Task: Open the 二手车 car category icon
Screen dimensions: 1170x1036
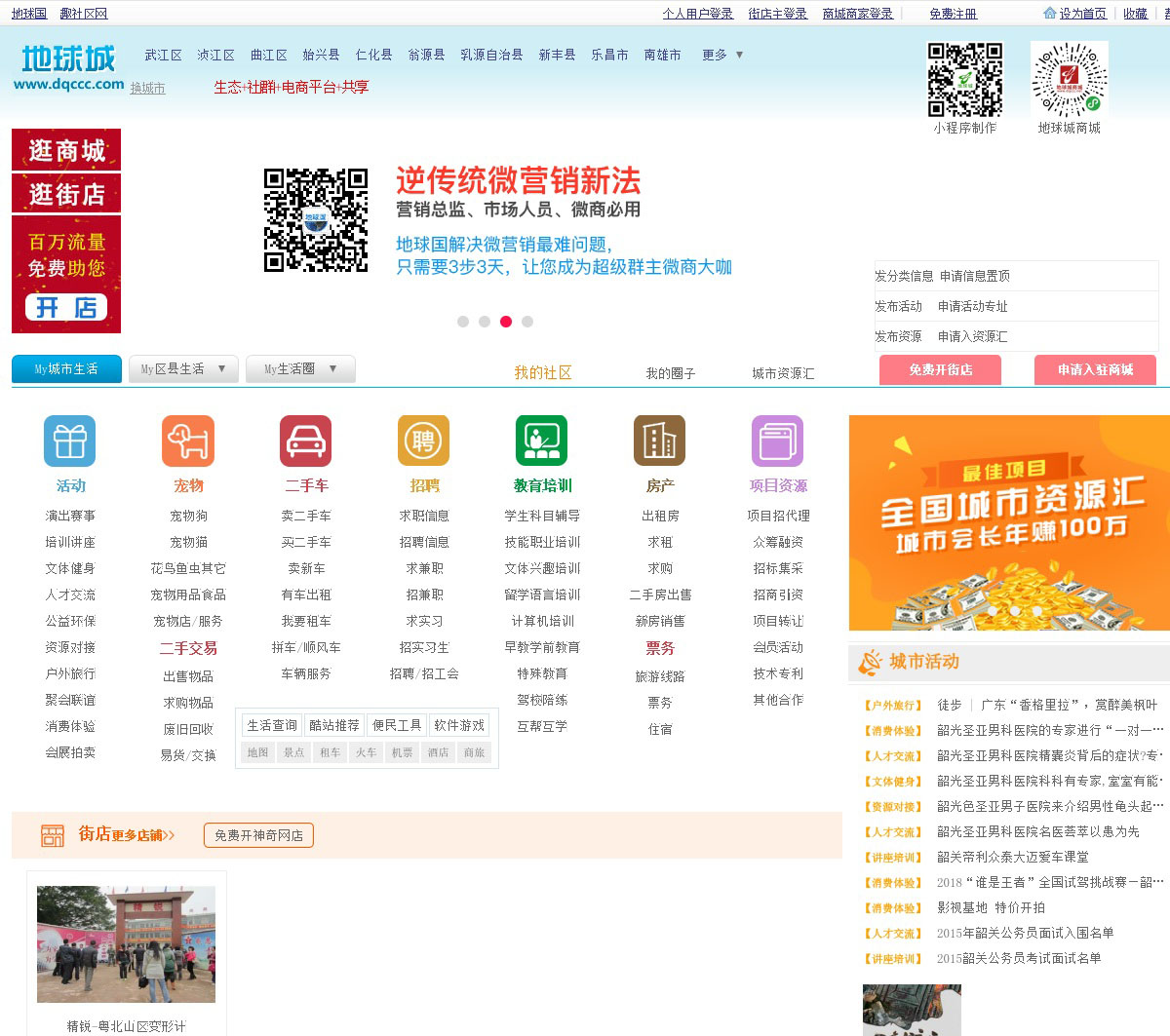Action: pos(306,441)
